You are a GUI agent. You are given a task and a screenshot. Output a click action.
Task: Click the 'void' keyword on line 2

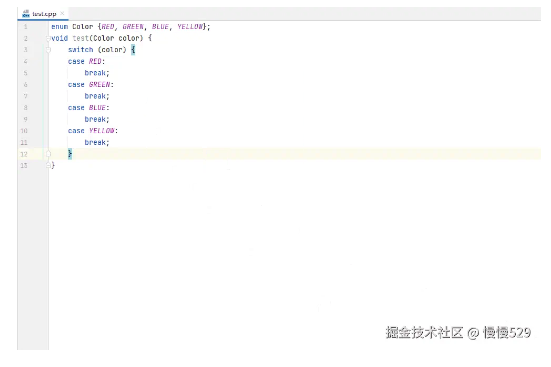pos(60,38)
